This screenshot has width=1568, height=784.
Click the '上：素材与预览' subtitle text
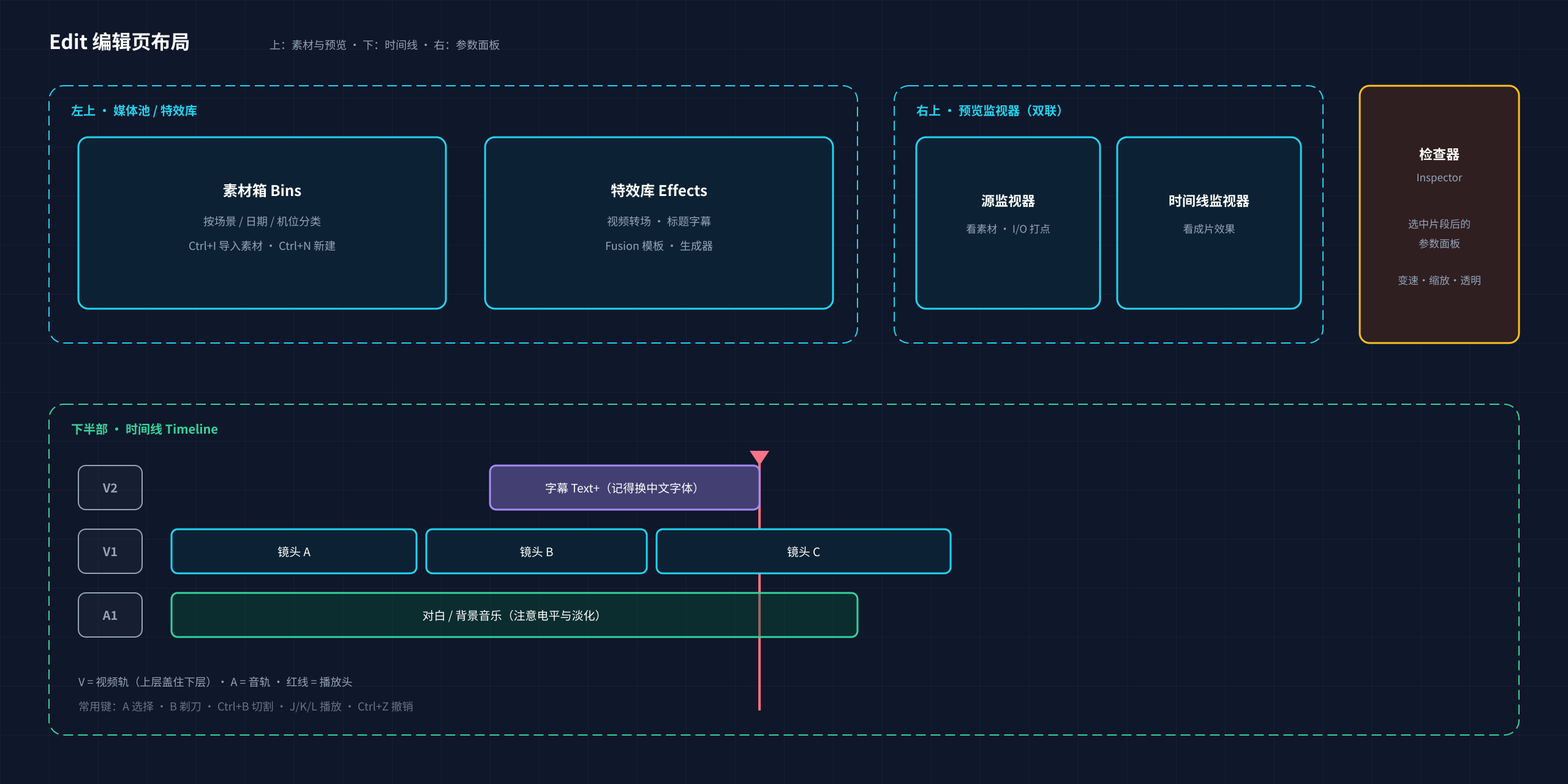coord(308,45)
